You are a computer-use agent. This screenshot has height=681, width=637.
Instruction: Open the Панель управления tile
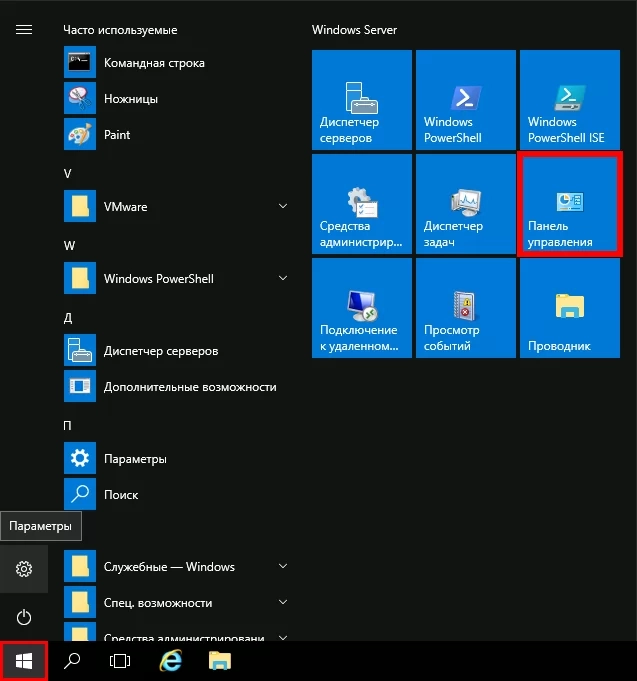[569, 205]
